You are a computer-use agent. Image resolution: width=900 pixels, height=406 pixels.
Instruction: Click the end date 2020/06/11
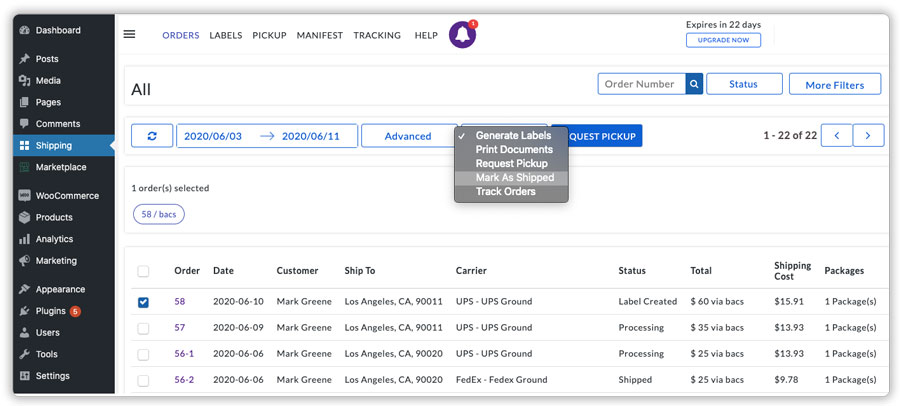[x=311, y=137]
